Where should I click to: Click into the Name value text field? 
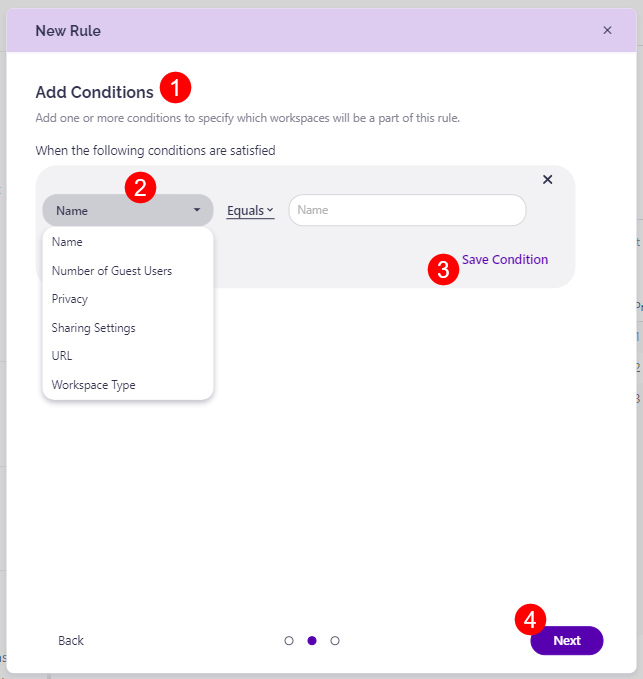pyautogui.click(x=407, y=210)
